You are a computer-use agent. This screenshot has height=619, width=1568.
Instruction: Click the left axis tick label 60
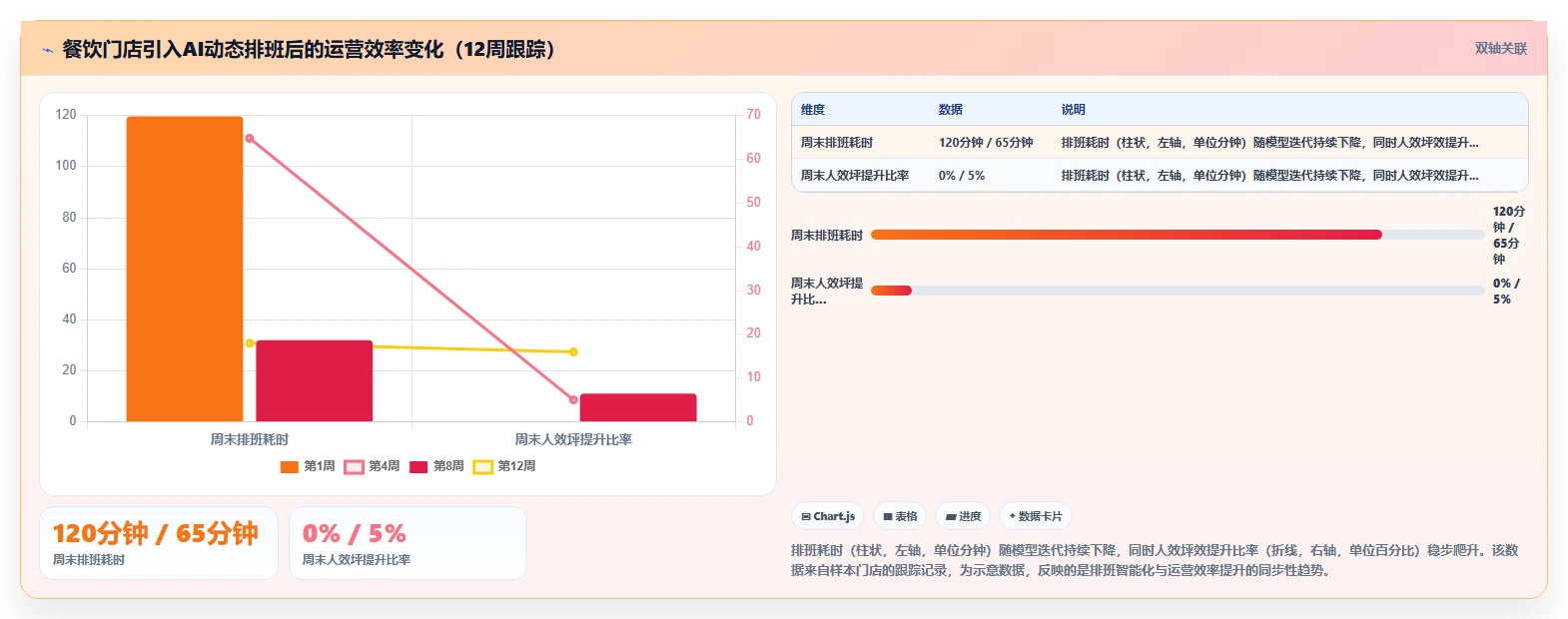[69, 268]
